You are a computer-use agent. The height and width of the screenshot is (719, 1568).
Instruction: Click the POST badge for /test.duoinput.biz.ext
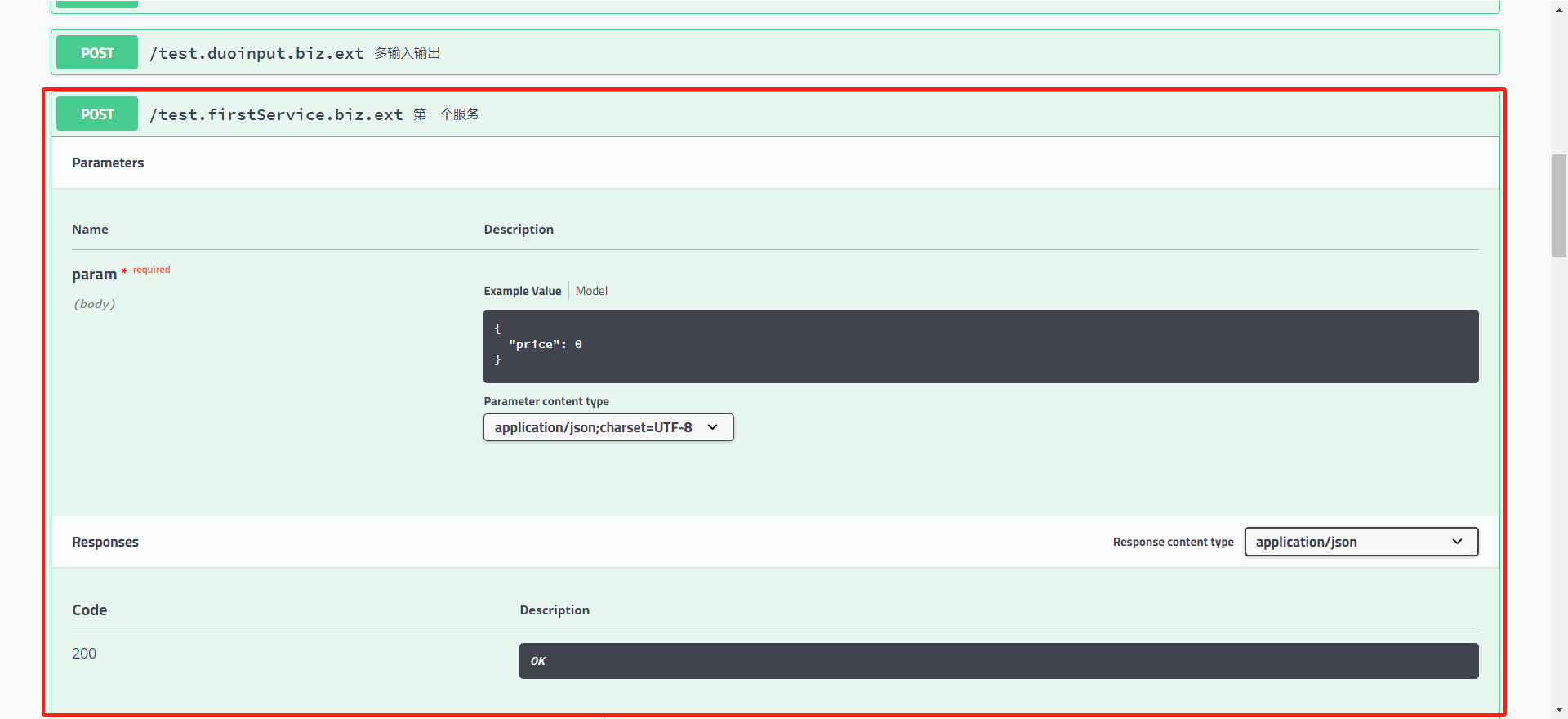[x=97, y=53]
